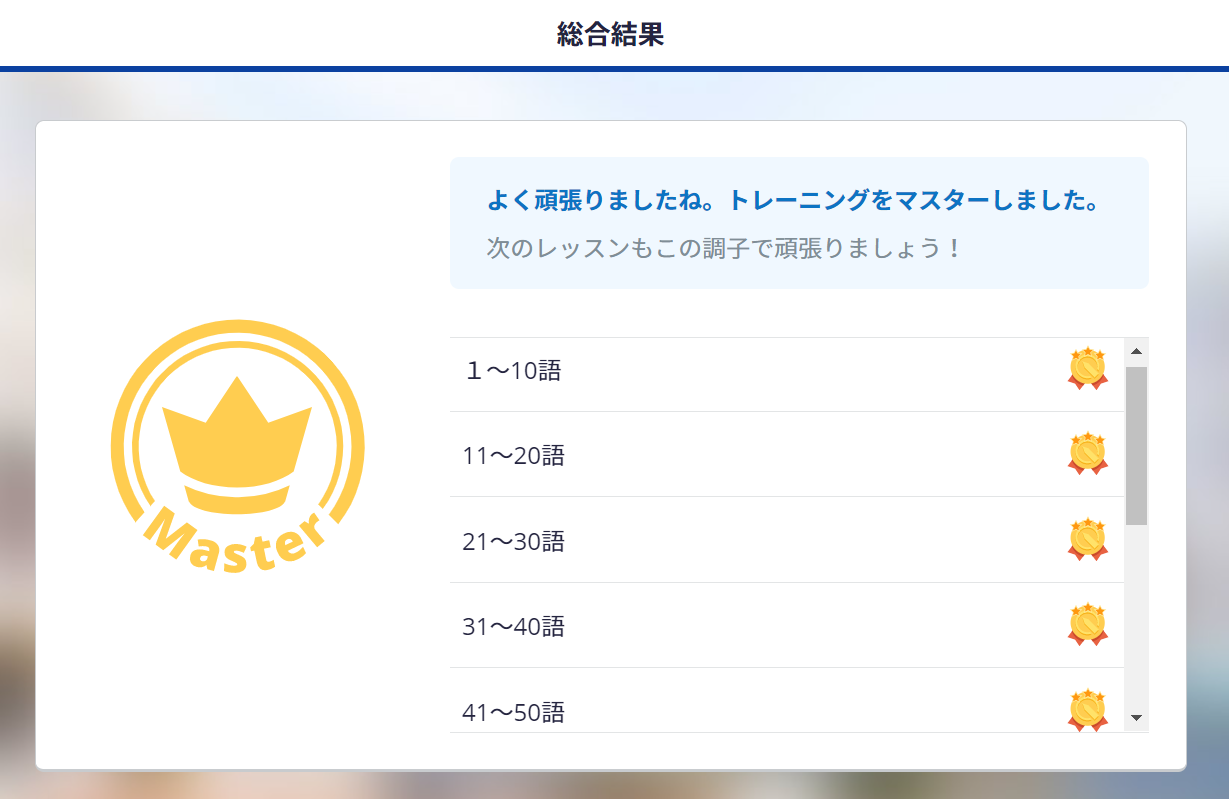Click the gold medal icon beside 1〜10語

coord(1086,370)
